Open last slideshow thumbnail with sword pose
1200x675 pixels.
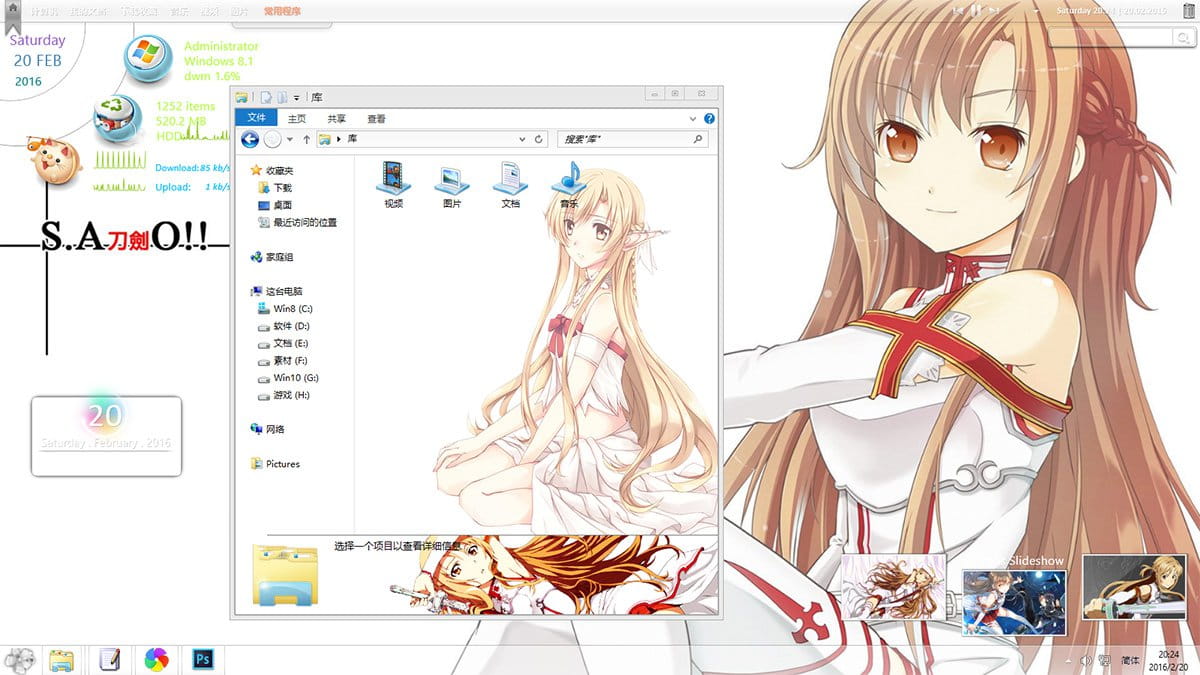[1134, 590]
